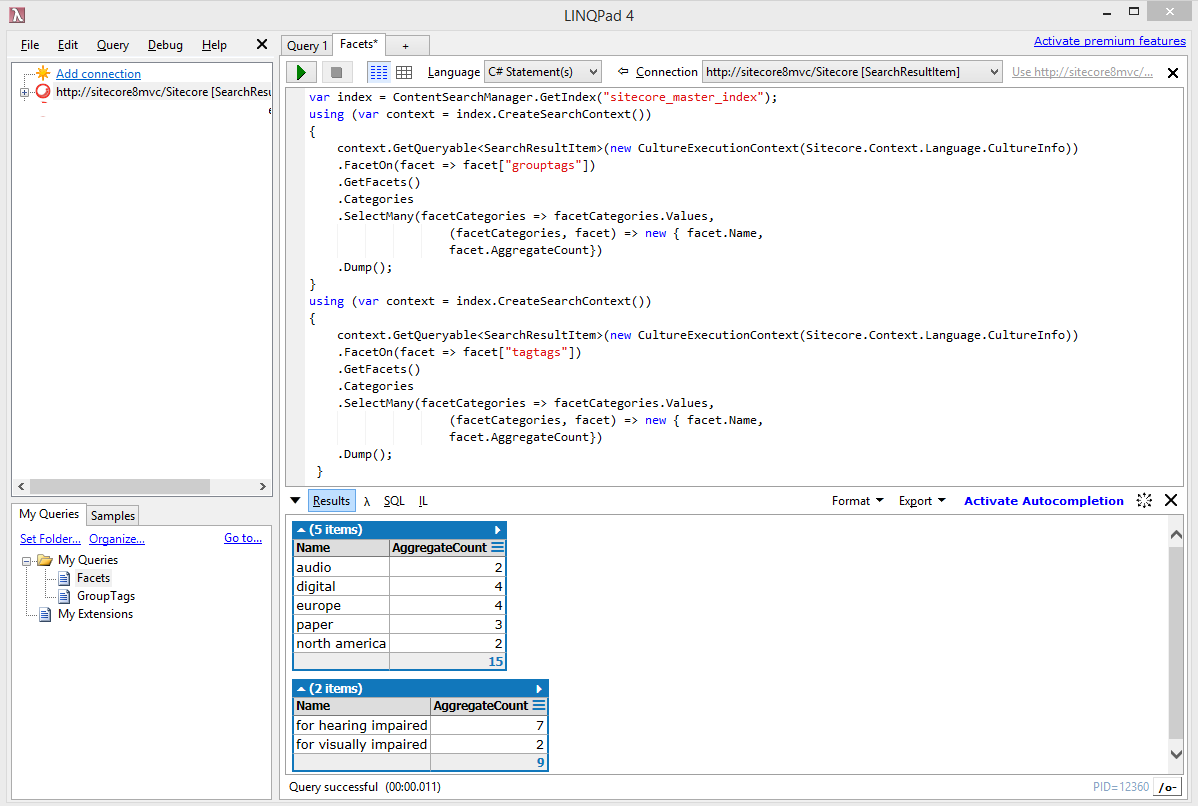Click the Activate premium features link
The height and width of the screenshot is (806, 1198).
pyautogui.click(x=1109, y=41)
